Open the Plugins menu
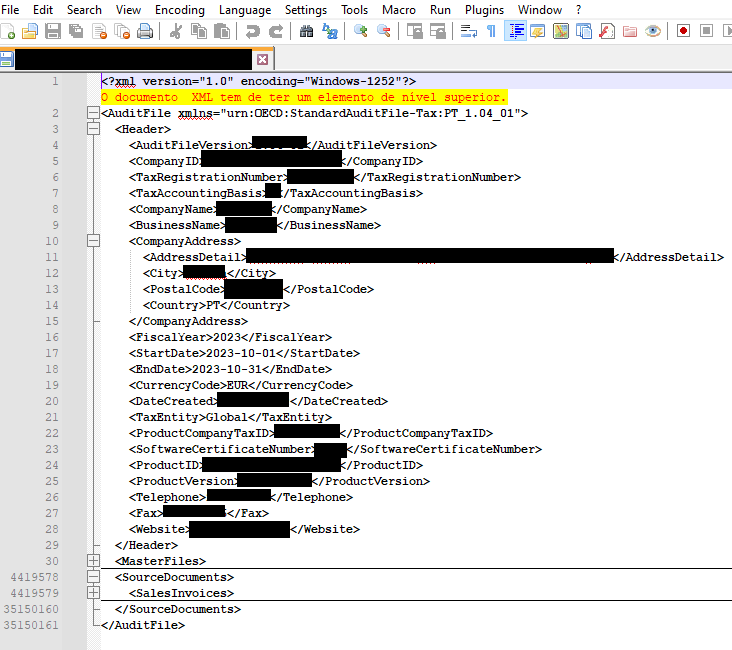732x650 pixels. 484,9
